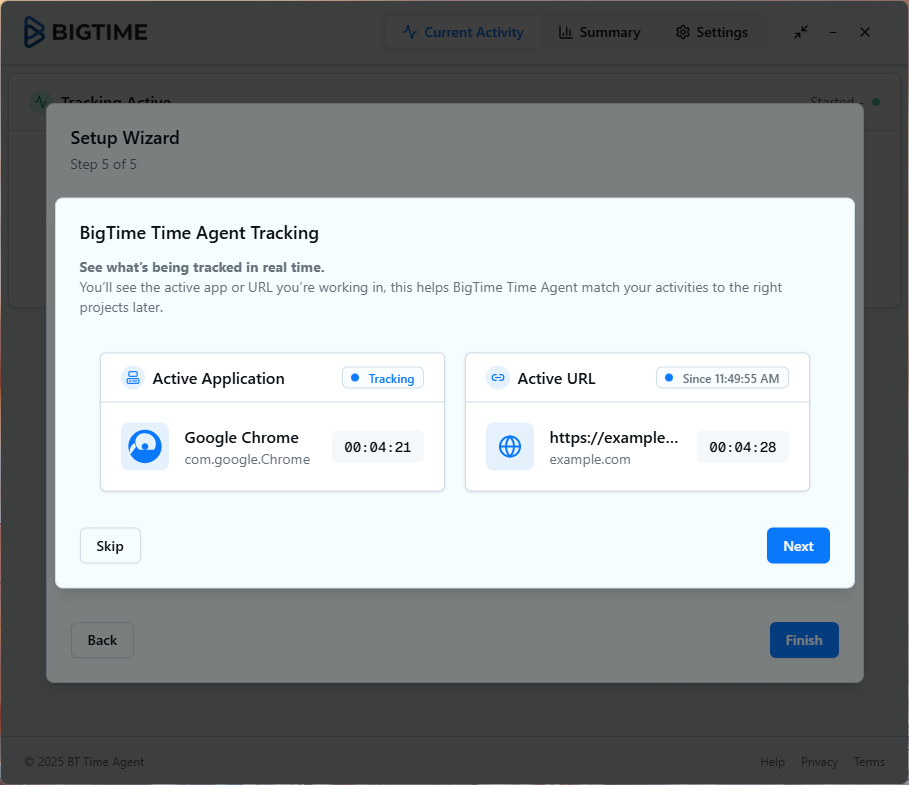The width and height of the screenshot is (909, 785).
Task: Click the Tracking Active pulse icon
Action: click(40, 102)
